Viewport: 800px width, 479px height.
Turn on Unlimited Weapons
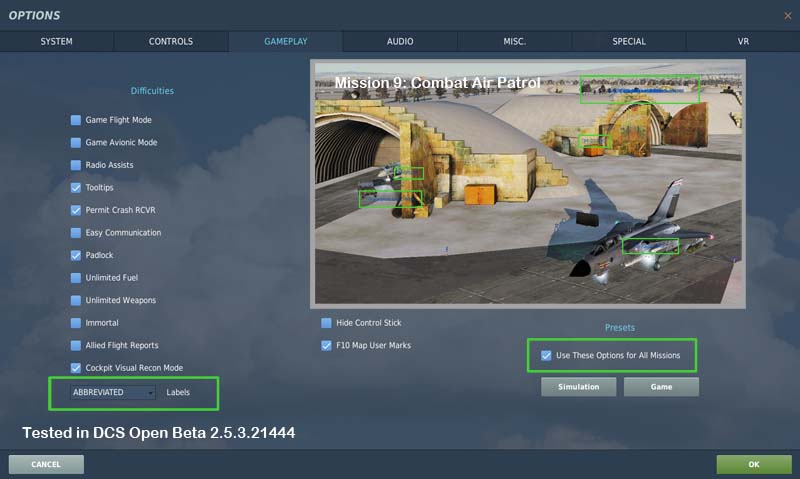point(76,300)
